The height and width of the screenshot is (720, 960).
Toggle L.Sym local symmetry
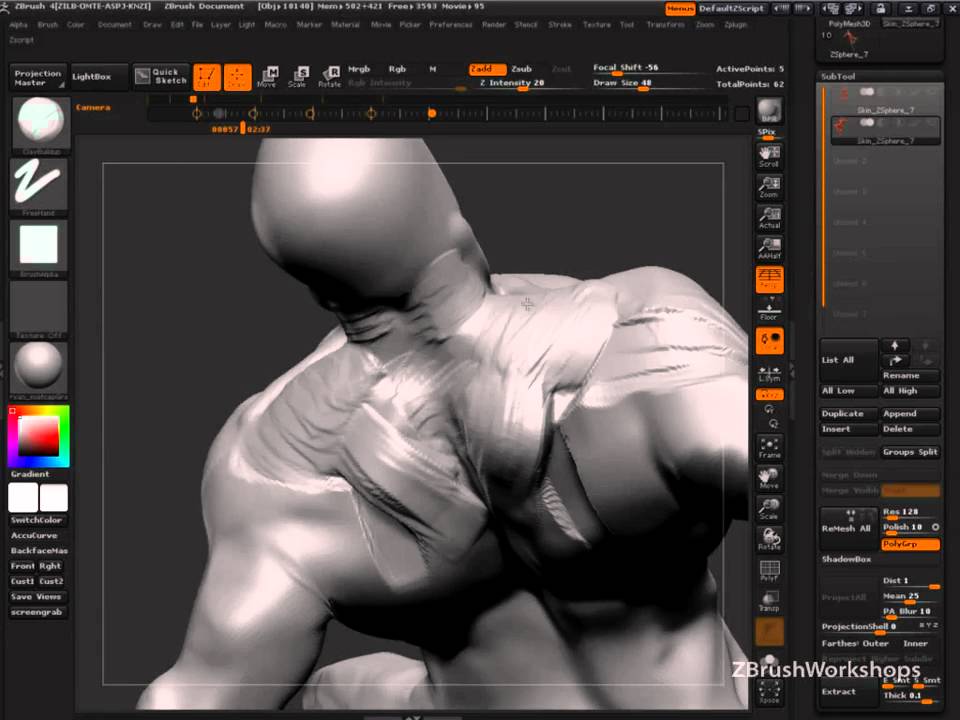click(770, 373)
